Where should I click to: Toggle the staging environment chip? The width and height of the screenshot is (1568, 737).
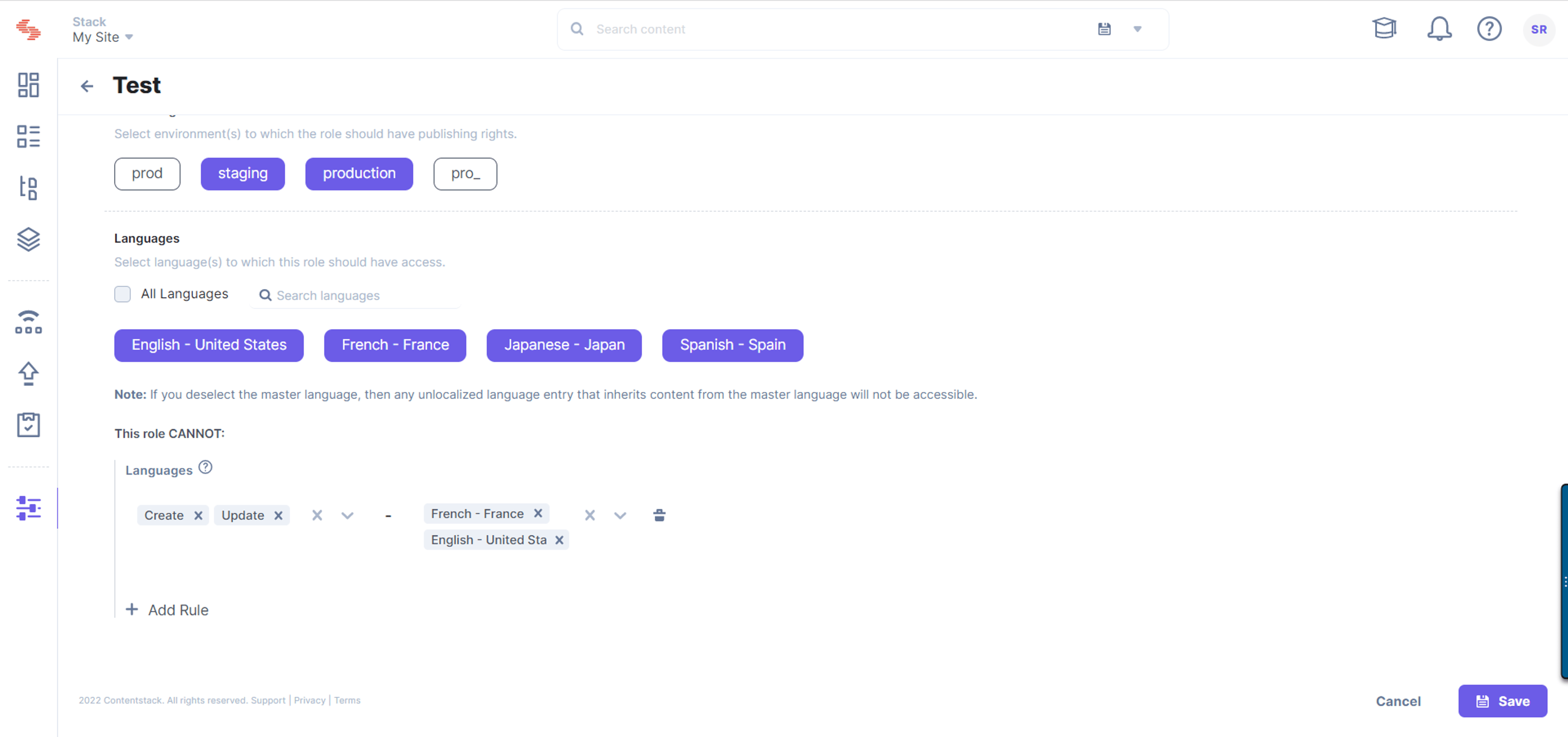243,174
